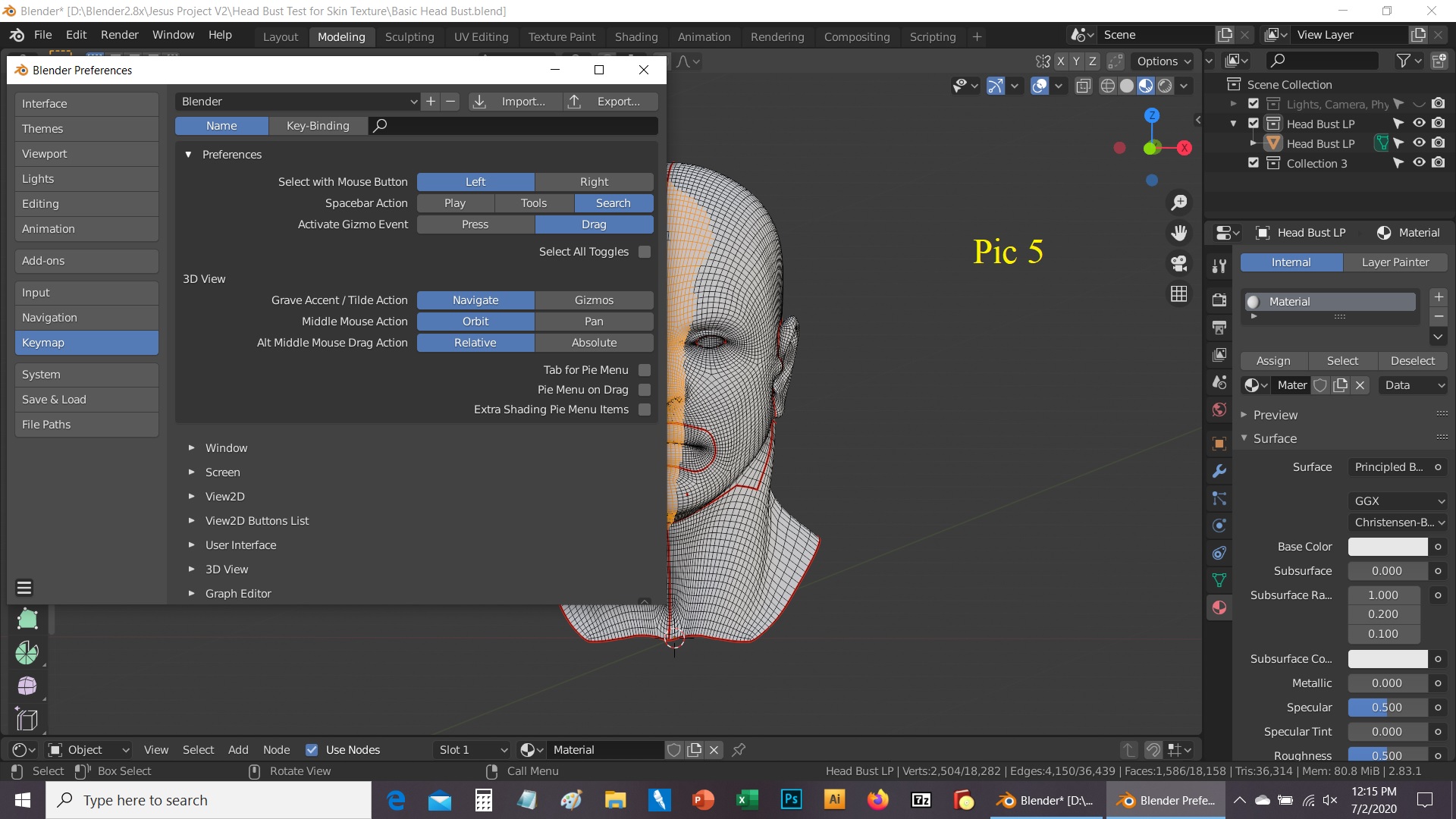This screenshot has width=1456, height=819.
Task: Click the hand pan viewport icon
Action: click(x=1178, y=233)
